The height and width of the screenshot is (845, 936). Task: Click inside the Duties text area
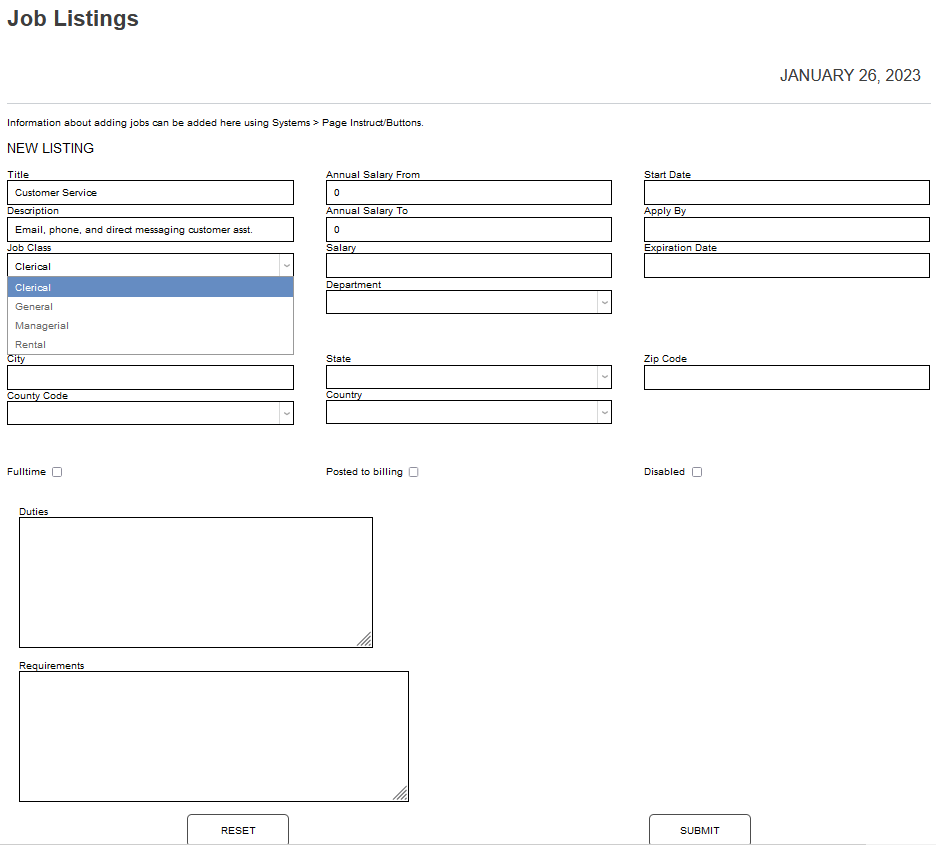click(195, 582)
